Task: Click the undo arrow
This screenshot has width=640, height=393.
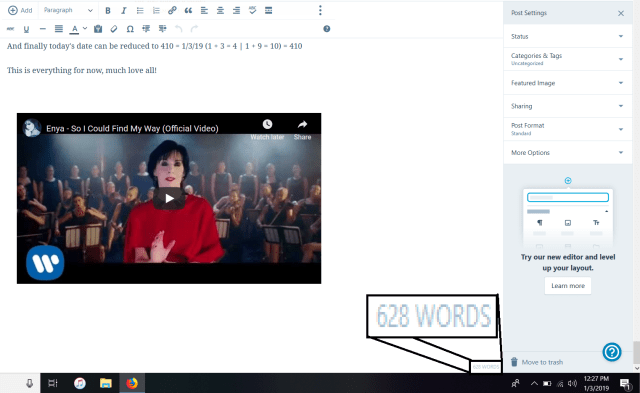Action: (178, 29)
